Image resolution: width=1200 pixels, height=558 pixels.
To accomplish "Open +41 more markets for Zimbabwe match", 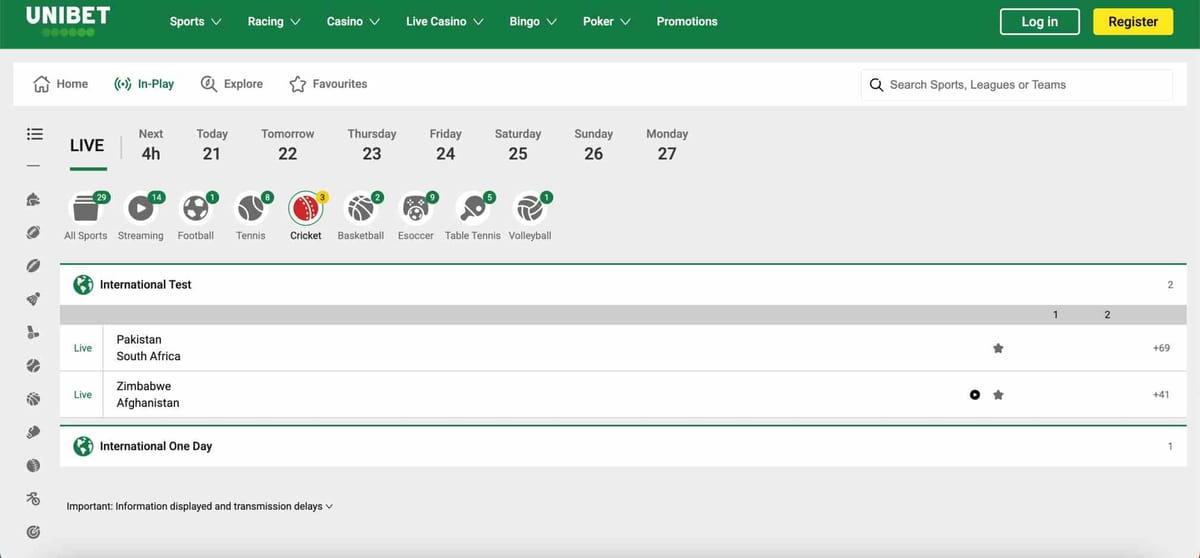I will 1161,395.
